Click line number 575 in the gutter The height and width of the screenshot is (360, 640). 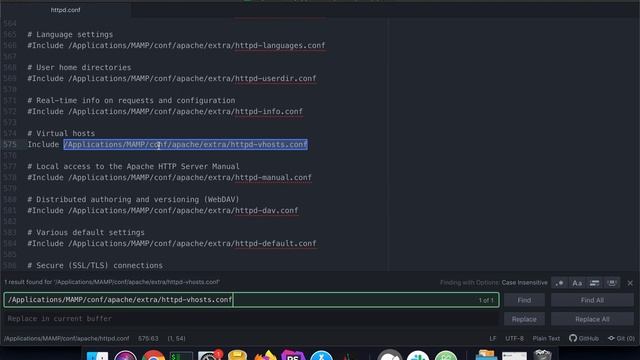(x=10, y=144)
